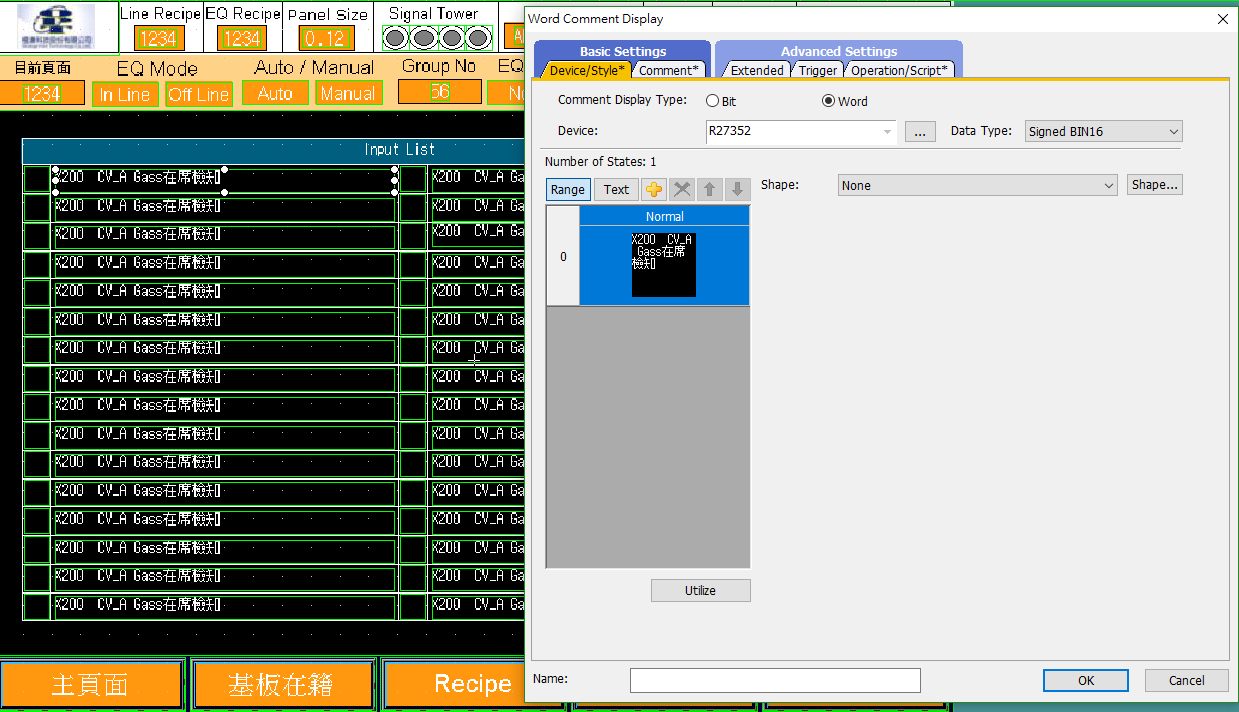Open device browse ellipsis button

click(920, 132)
